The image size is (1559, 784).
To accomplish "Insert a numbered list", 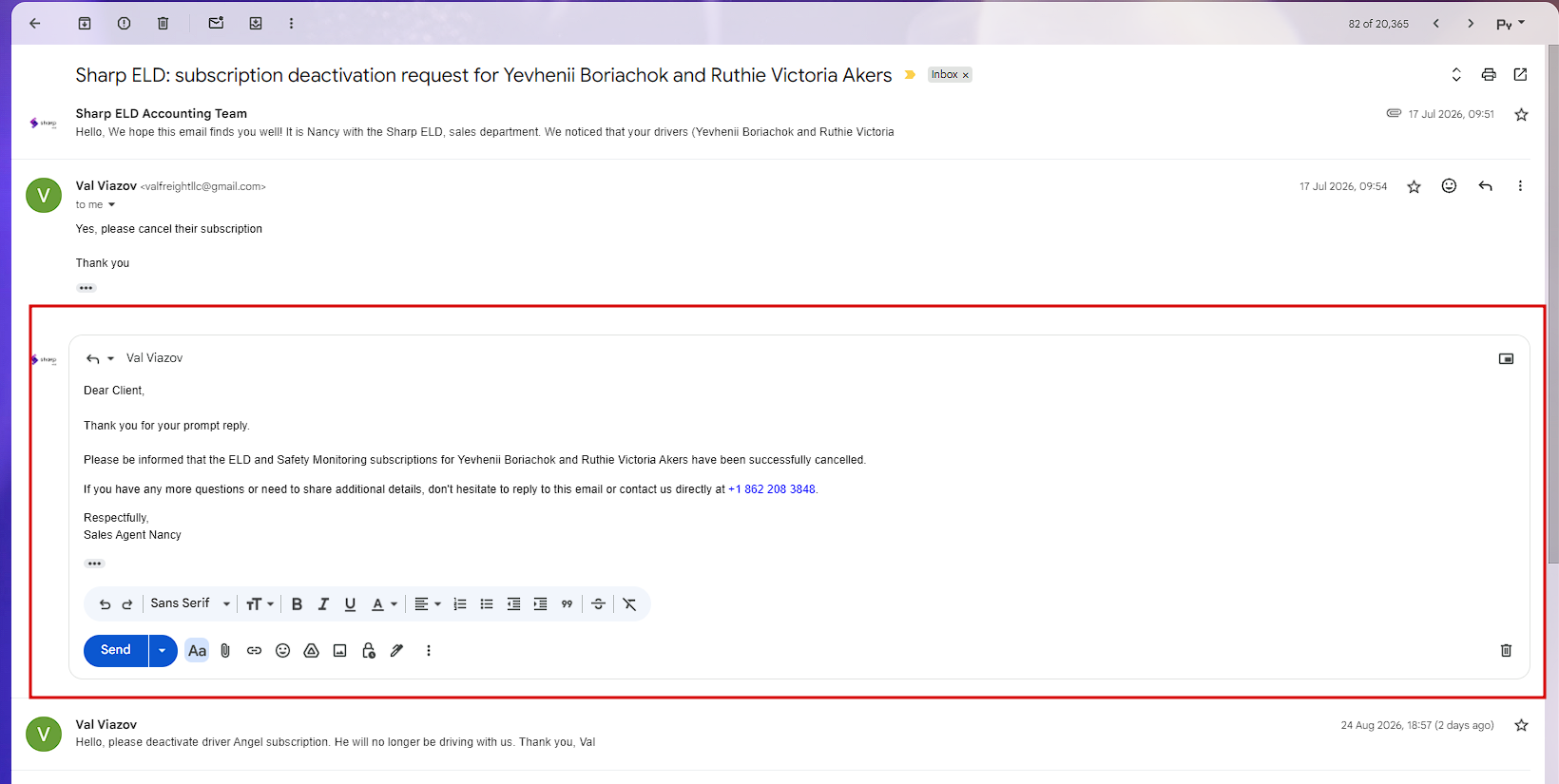I will tap(460, 604).
